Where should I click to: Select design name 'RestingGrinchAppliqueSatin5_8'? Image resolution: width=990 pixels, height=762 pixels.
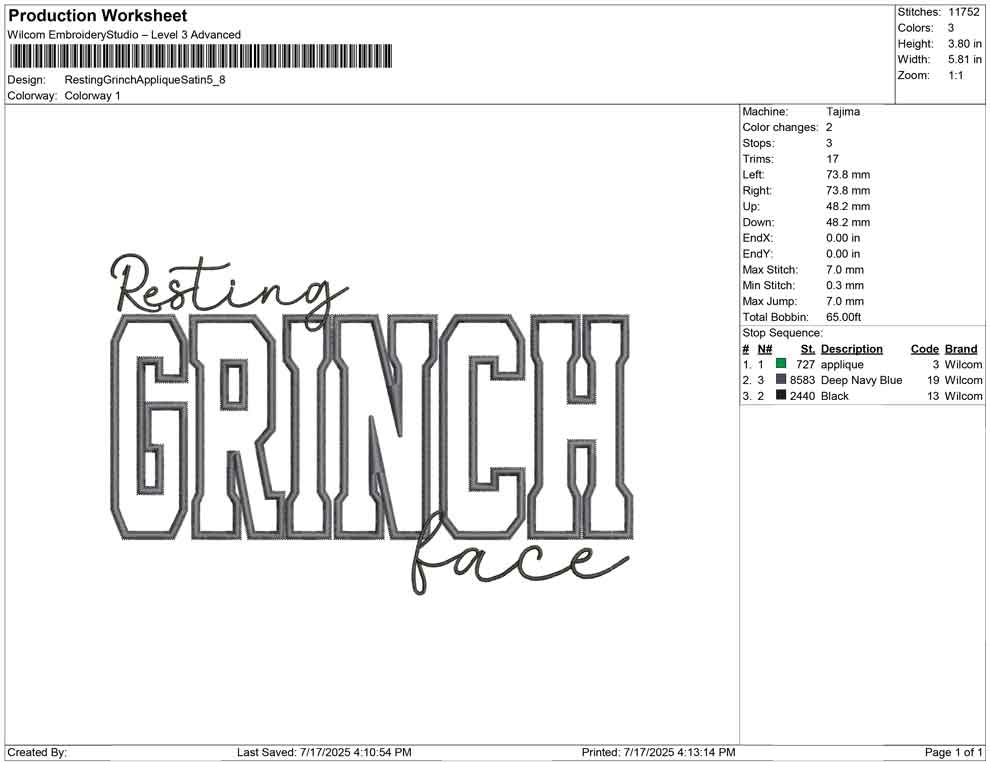pos(145,80)
